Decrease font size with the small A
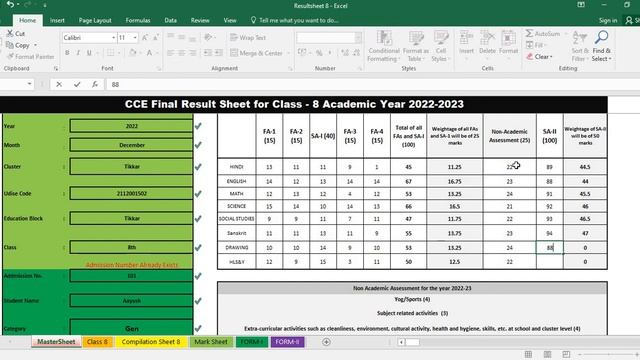Image resolution: width=640 pixels, height=360 pixels. [x=156, y=38]
